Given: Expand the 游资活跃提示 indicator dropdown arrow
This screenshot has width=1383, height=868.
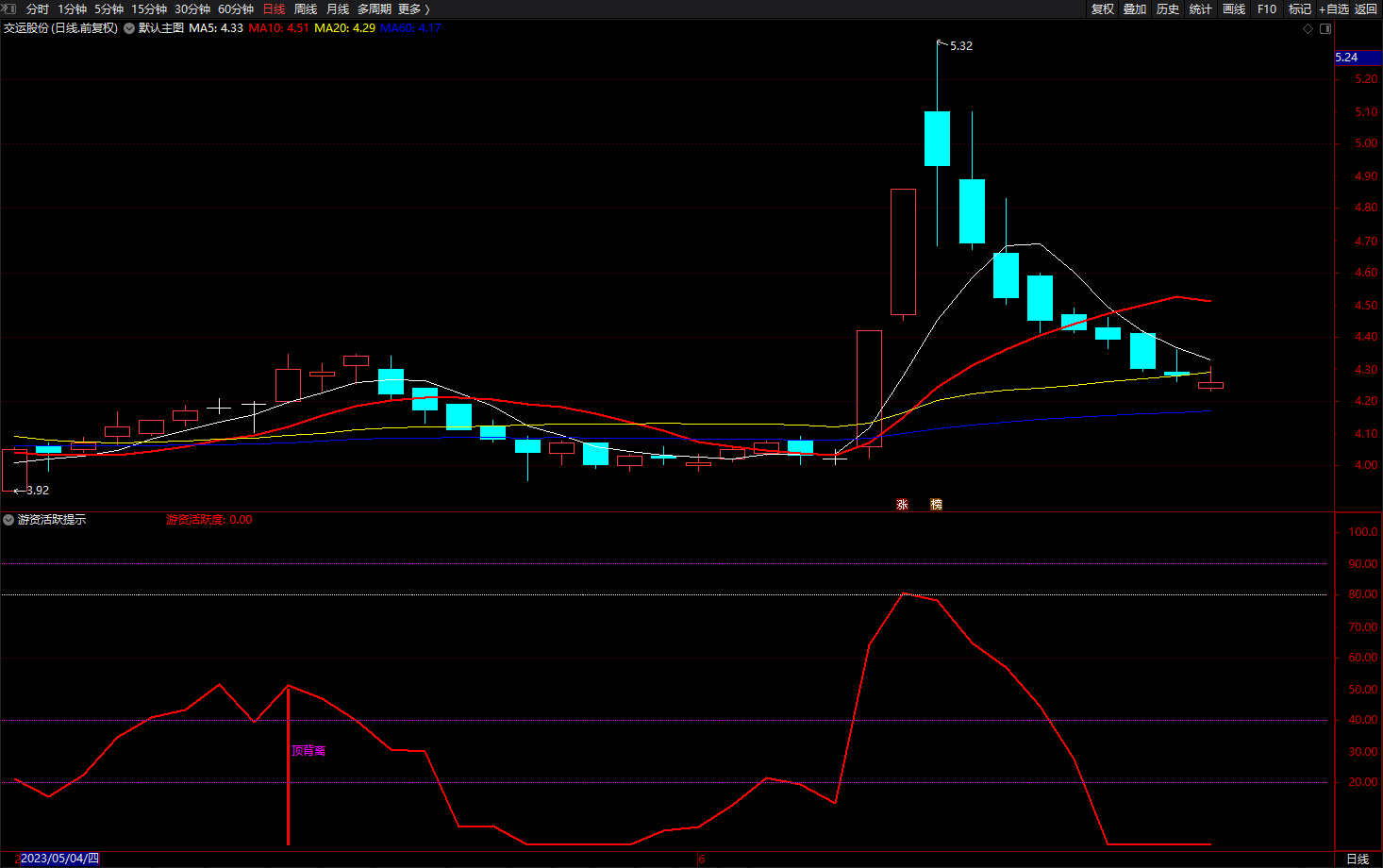Looking at the screenshot, I should coord(8,520).
